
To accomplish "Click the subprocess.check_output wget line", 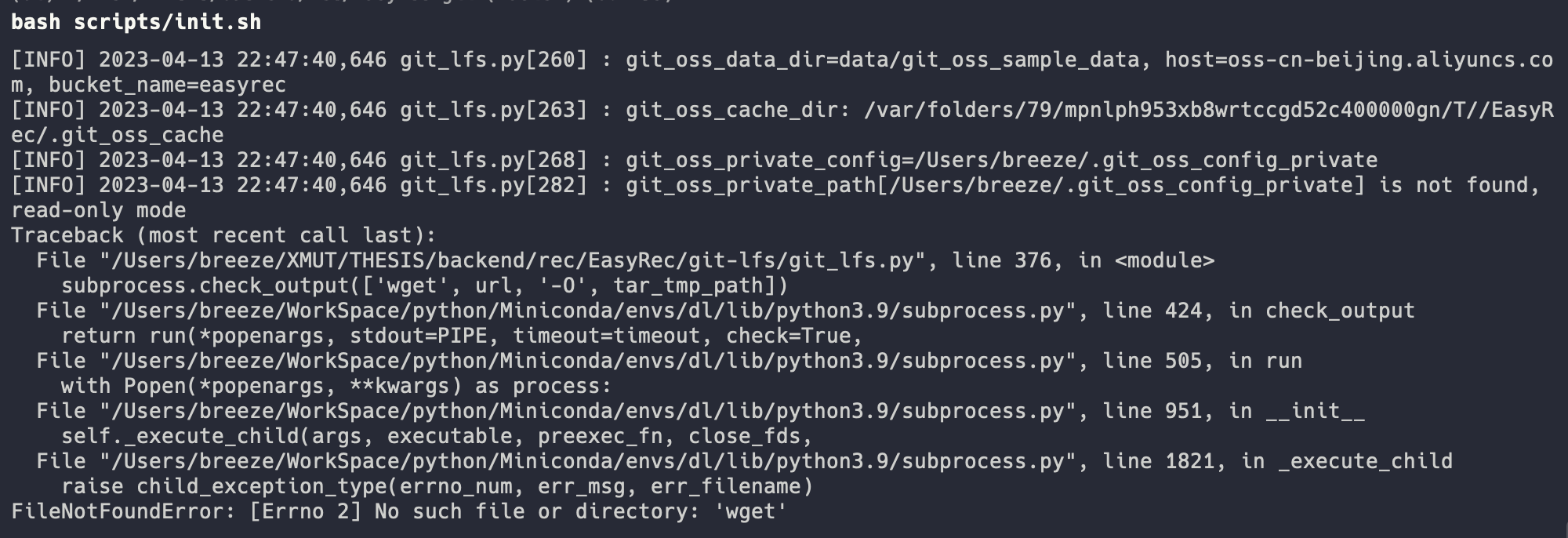I will click(x=425, y=285).
